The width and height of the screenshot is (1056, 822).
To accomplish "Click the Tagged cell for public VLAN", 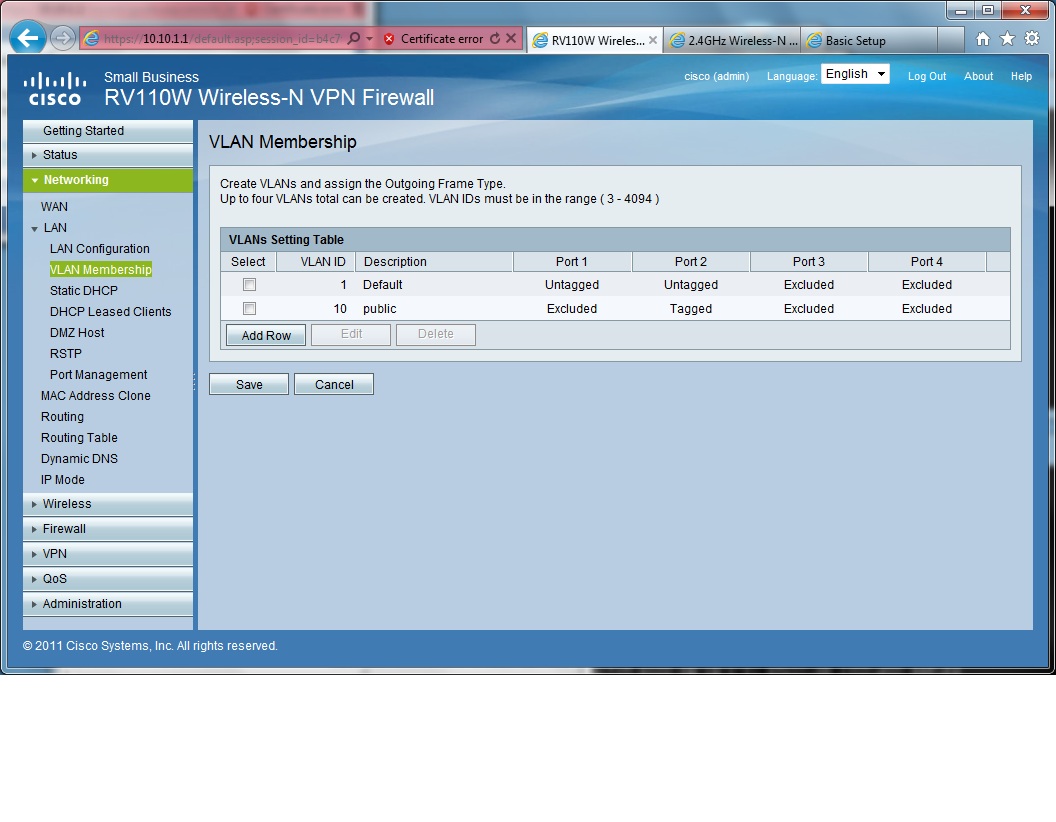I will pos(691,308).
